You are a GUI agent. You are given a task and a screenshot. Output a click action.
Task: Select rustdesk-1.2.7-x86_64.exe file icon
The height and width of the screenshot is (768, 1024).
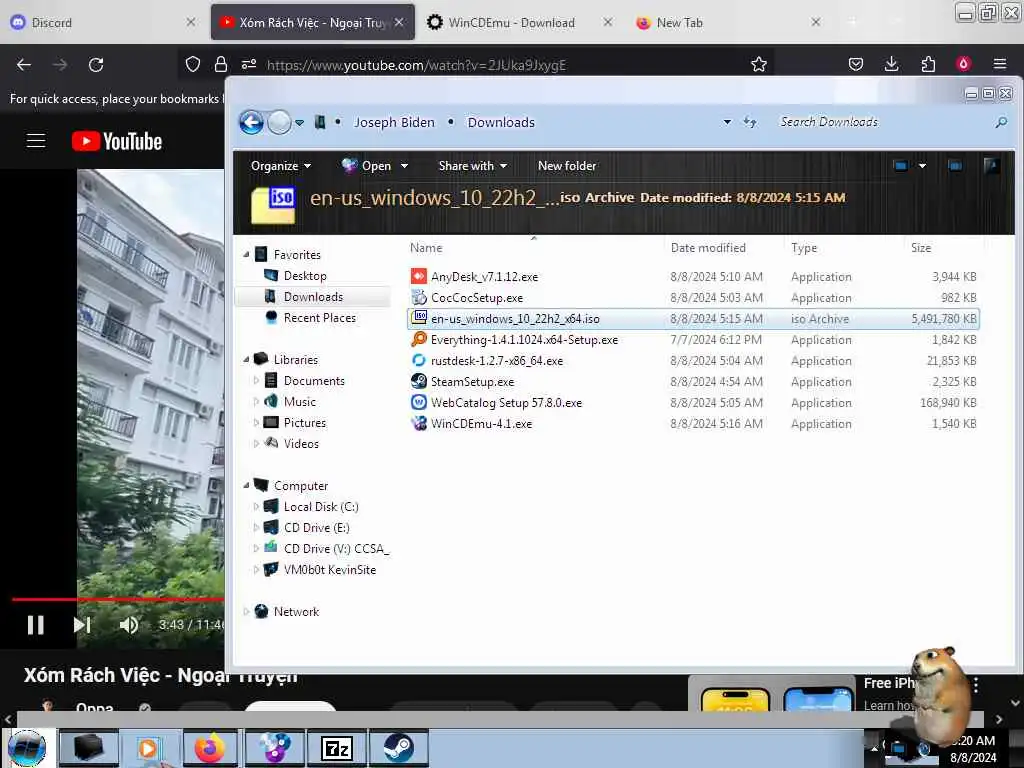pos(419,360)
